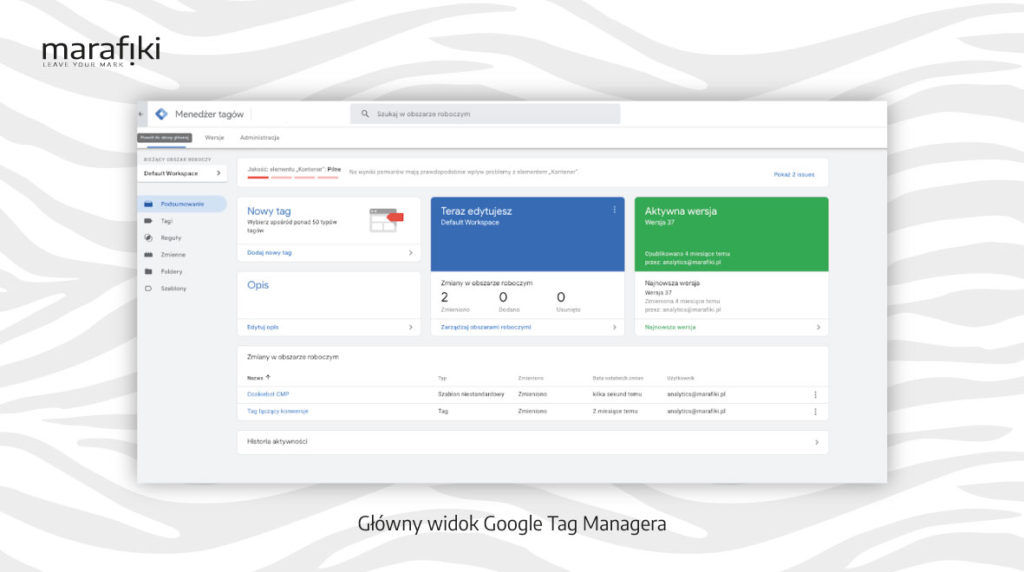Click the '2 miesiące temu' date cell

click(615, 411)
